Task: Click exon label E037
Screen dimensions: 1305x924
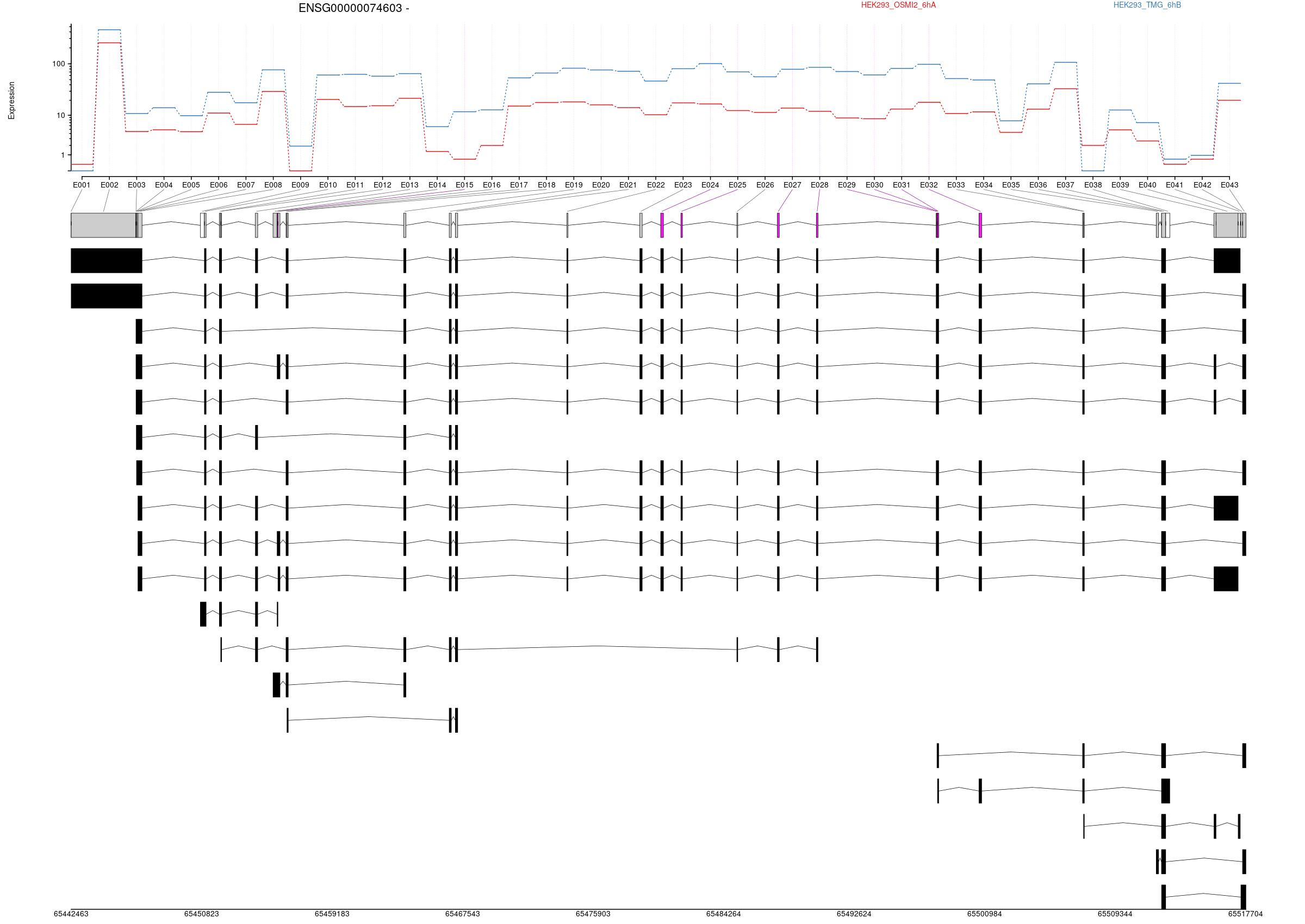Action: click(1065, 185)
